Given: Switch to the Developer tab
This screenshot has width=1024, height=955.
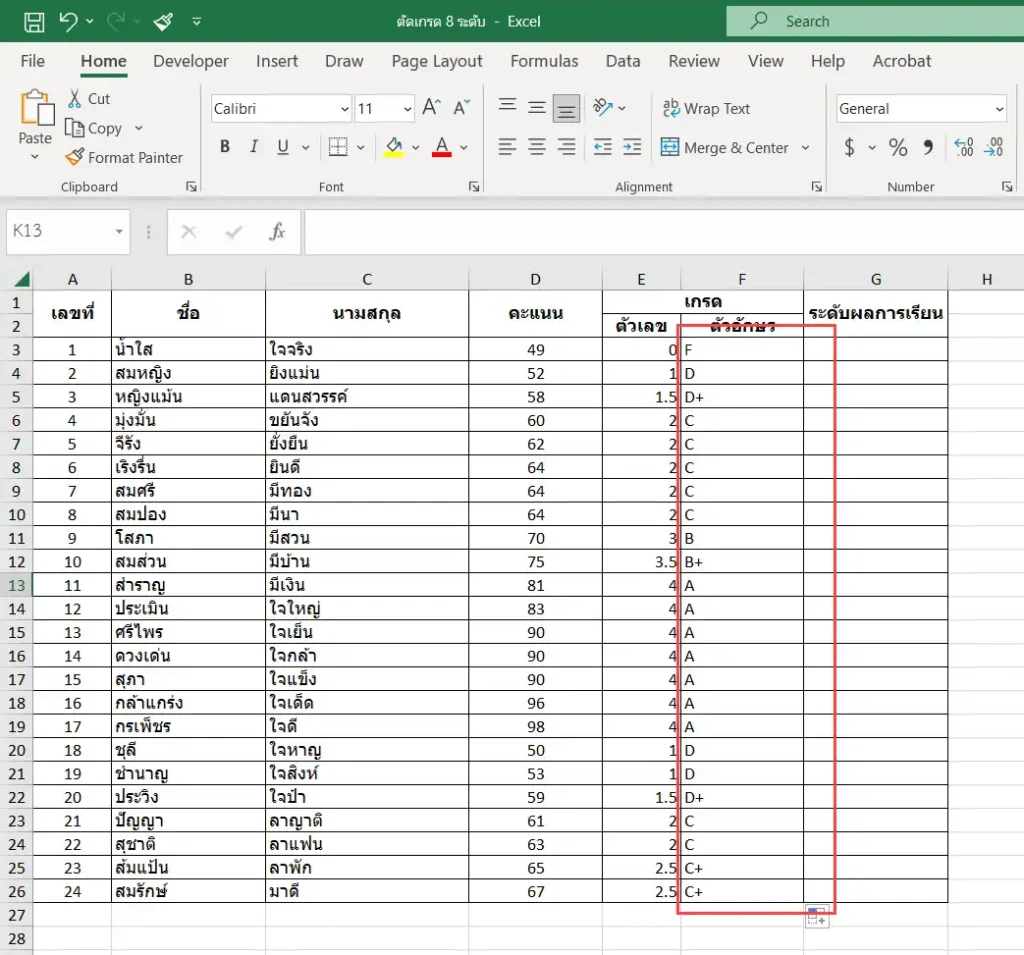Looking at the screenshot, I should coord(191,61).
